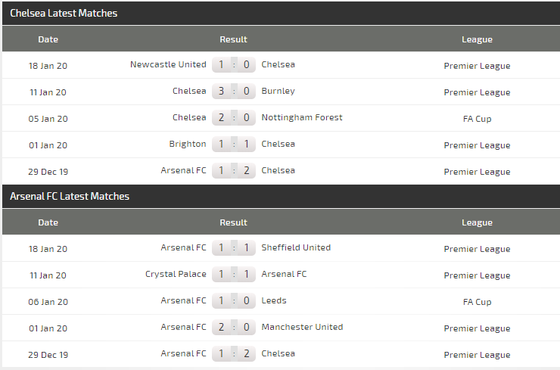The width and height of the screenshot is (560, 370).
Task: Select the Leeds team link
Action: [x=274, y=300]
